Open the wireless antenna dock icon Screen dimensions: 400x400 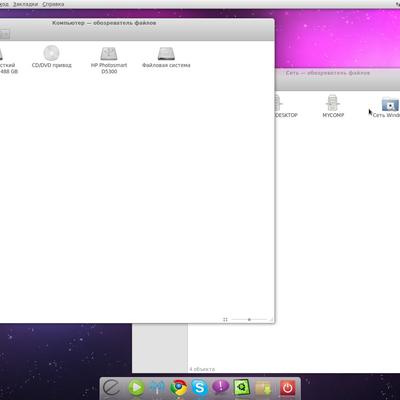pyautogui.click(x=157, y=388)
